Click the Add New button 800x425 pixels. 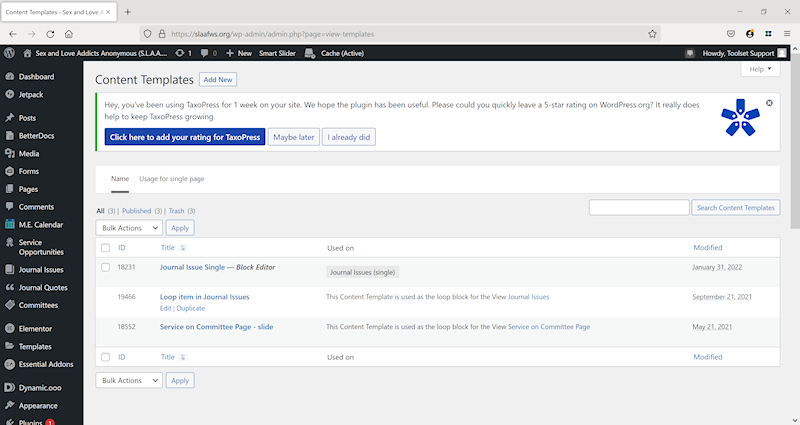point(218,80)
